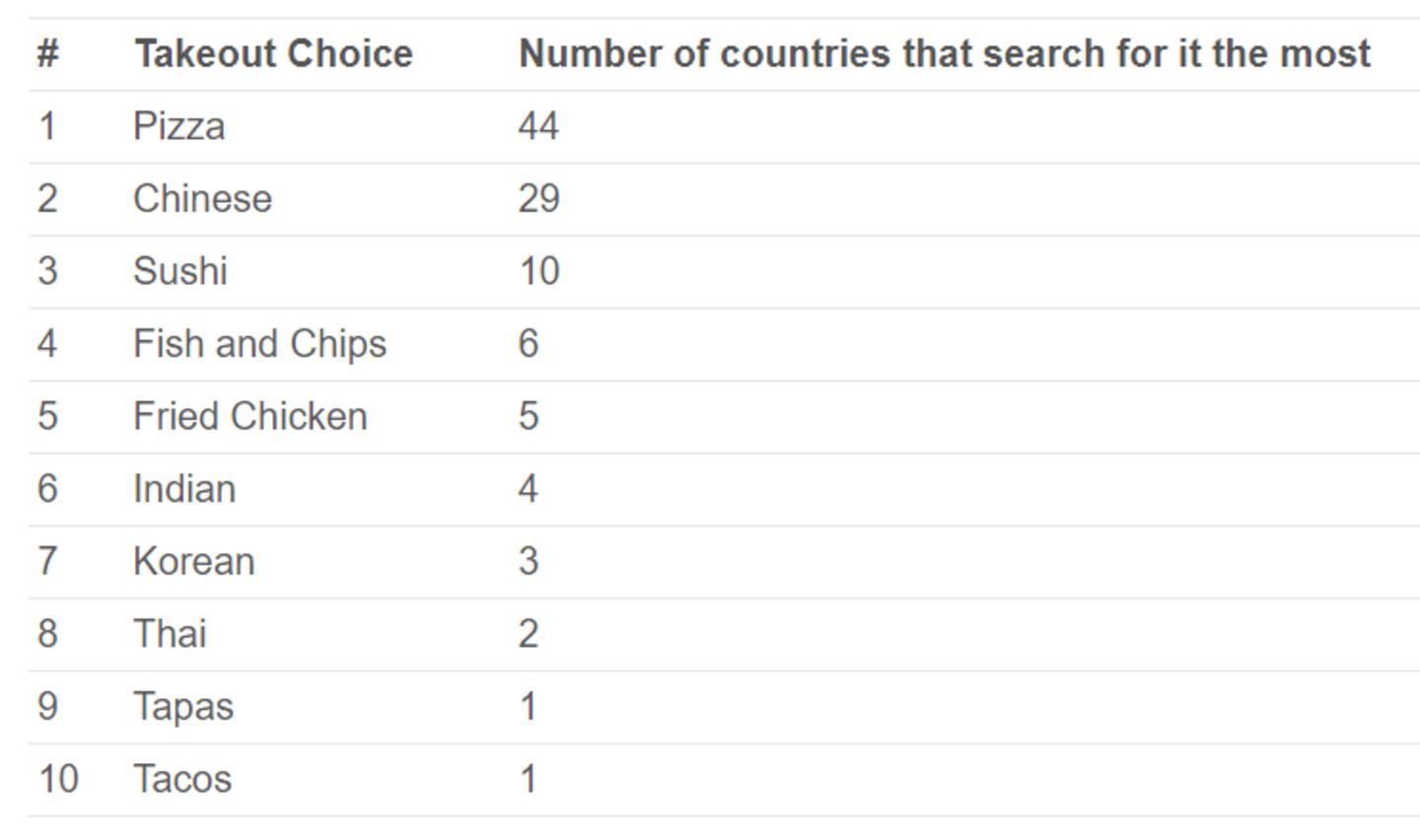Click the Korean entry
Image resolution: width=1420 pixels, height=840 pixels.
pyautogui.click(x=194, y=561)
